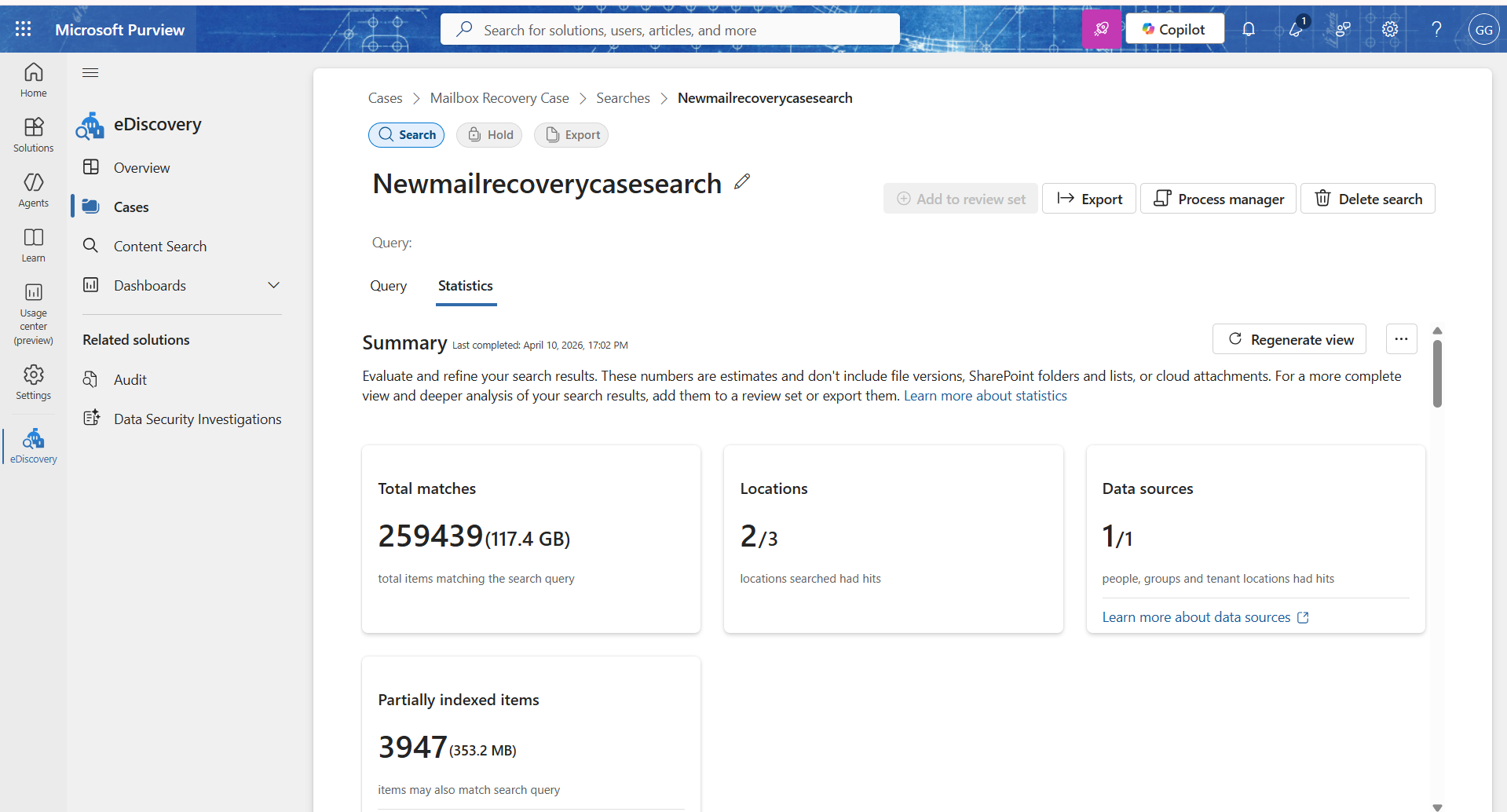Edit search name with pencil icon

tap(742, 181)
